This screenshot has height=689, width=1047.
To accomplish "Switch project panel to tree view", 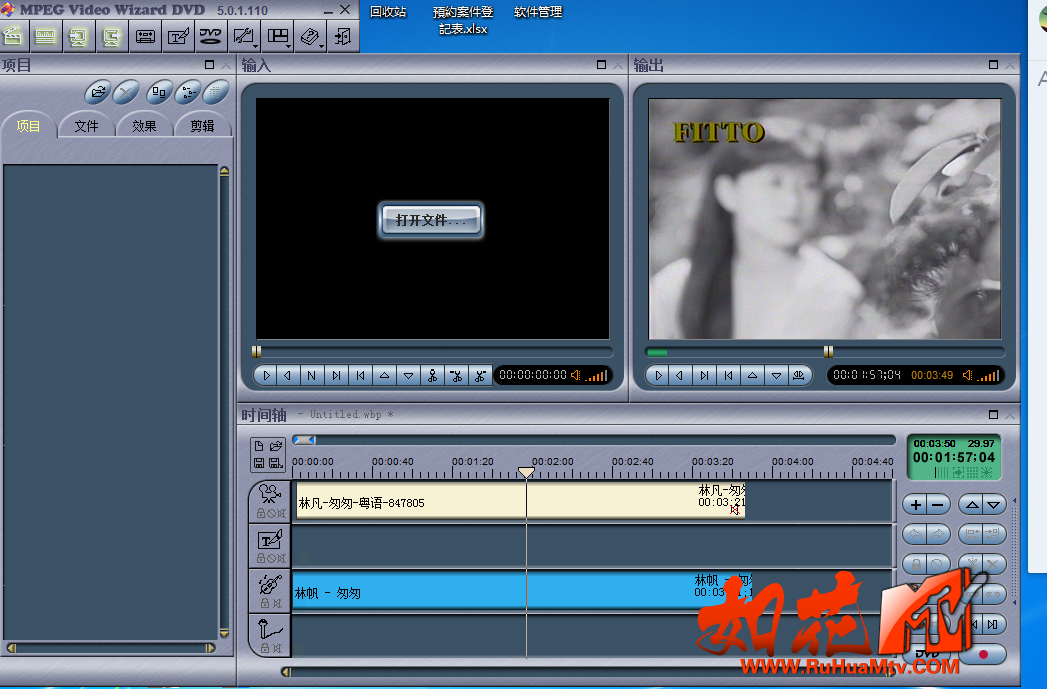I will point(188,92).
